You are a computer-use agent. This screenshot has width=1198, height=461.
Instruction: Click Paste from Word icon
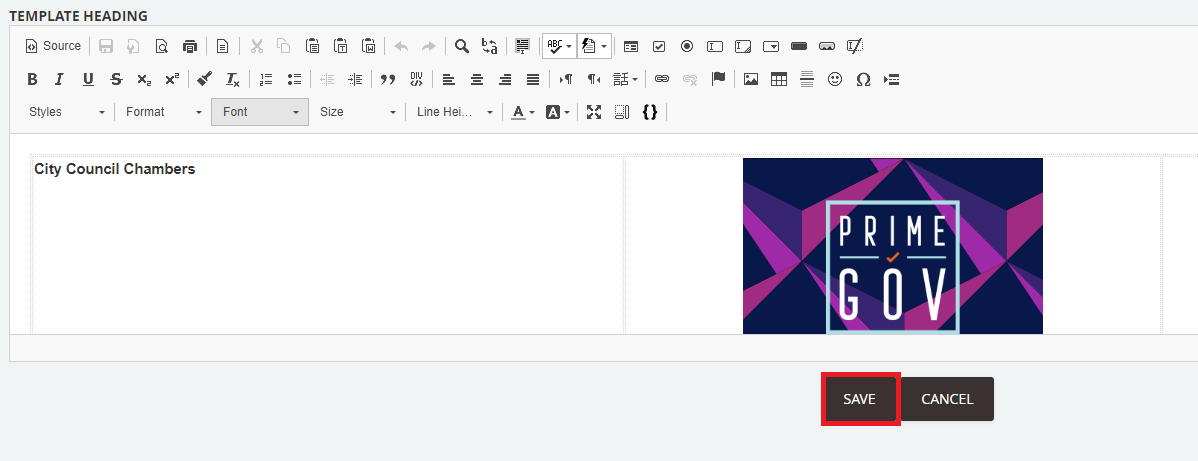[369, 46]
